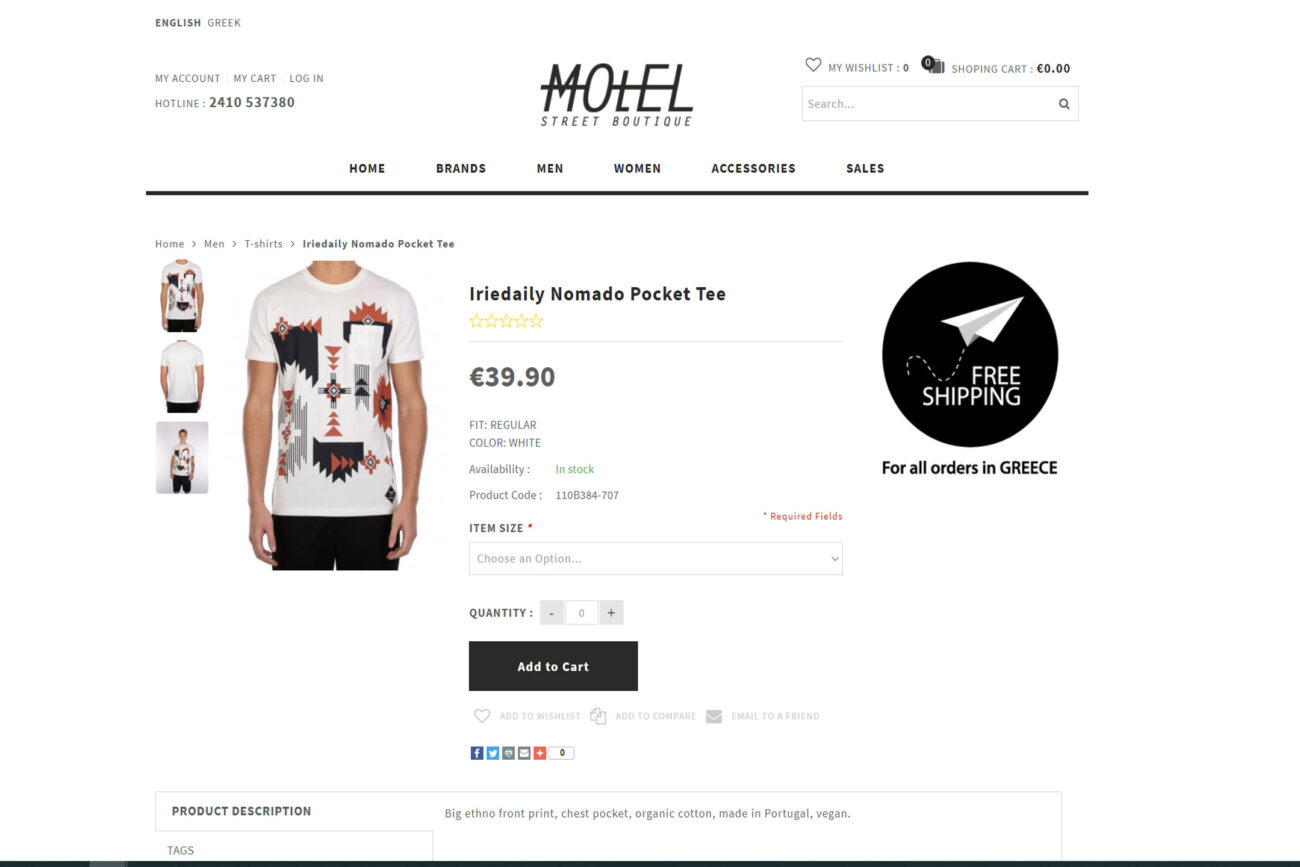Image resolution: width=1300 pixels, height=867 pixels.
Task: Click into the Search field
Action: 928,104
